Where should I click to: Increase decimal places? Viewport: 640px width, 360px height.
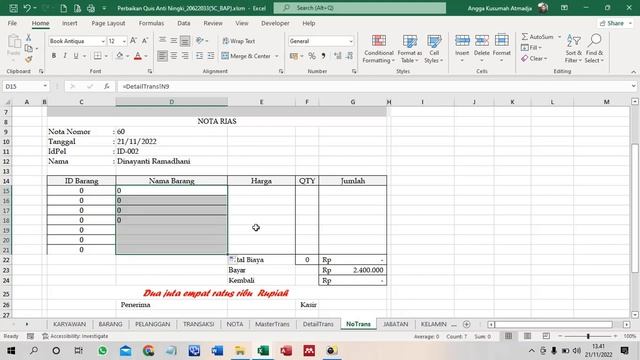click(338, 56)
